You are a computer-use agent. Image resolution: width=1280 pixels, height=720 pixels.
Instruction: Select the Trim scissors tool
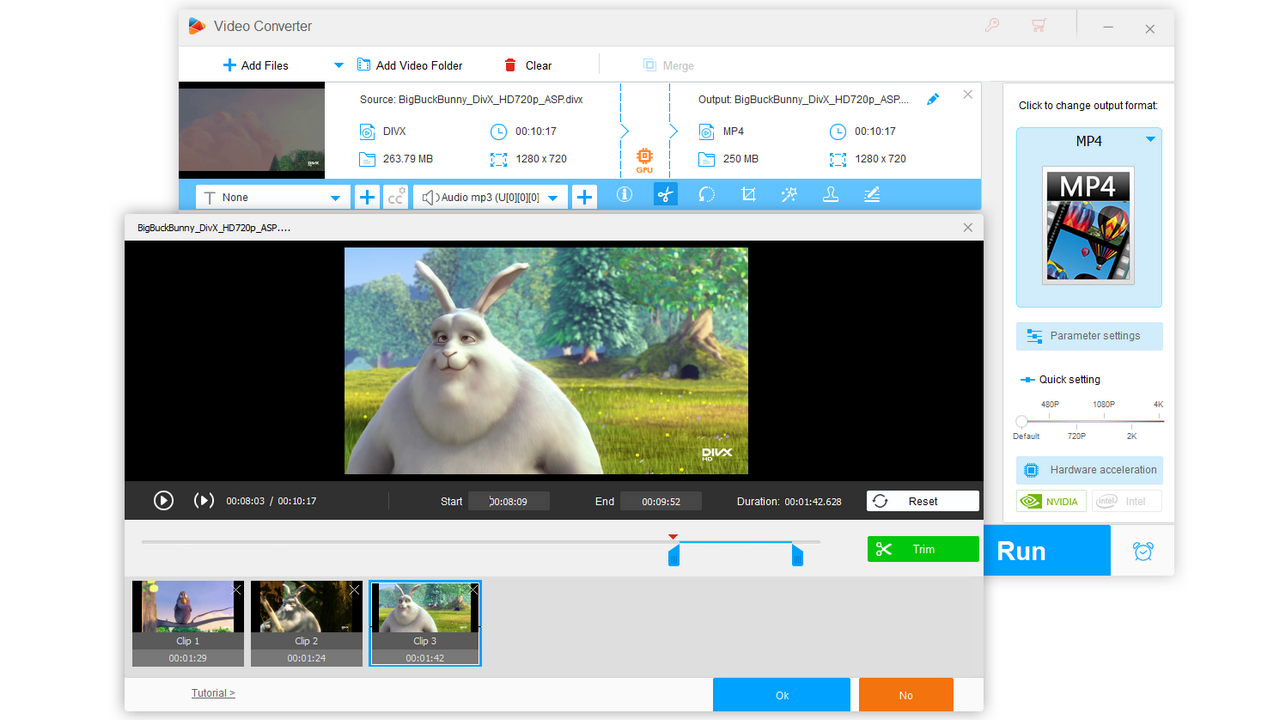665,196
